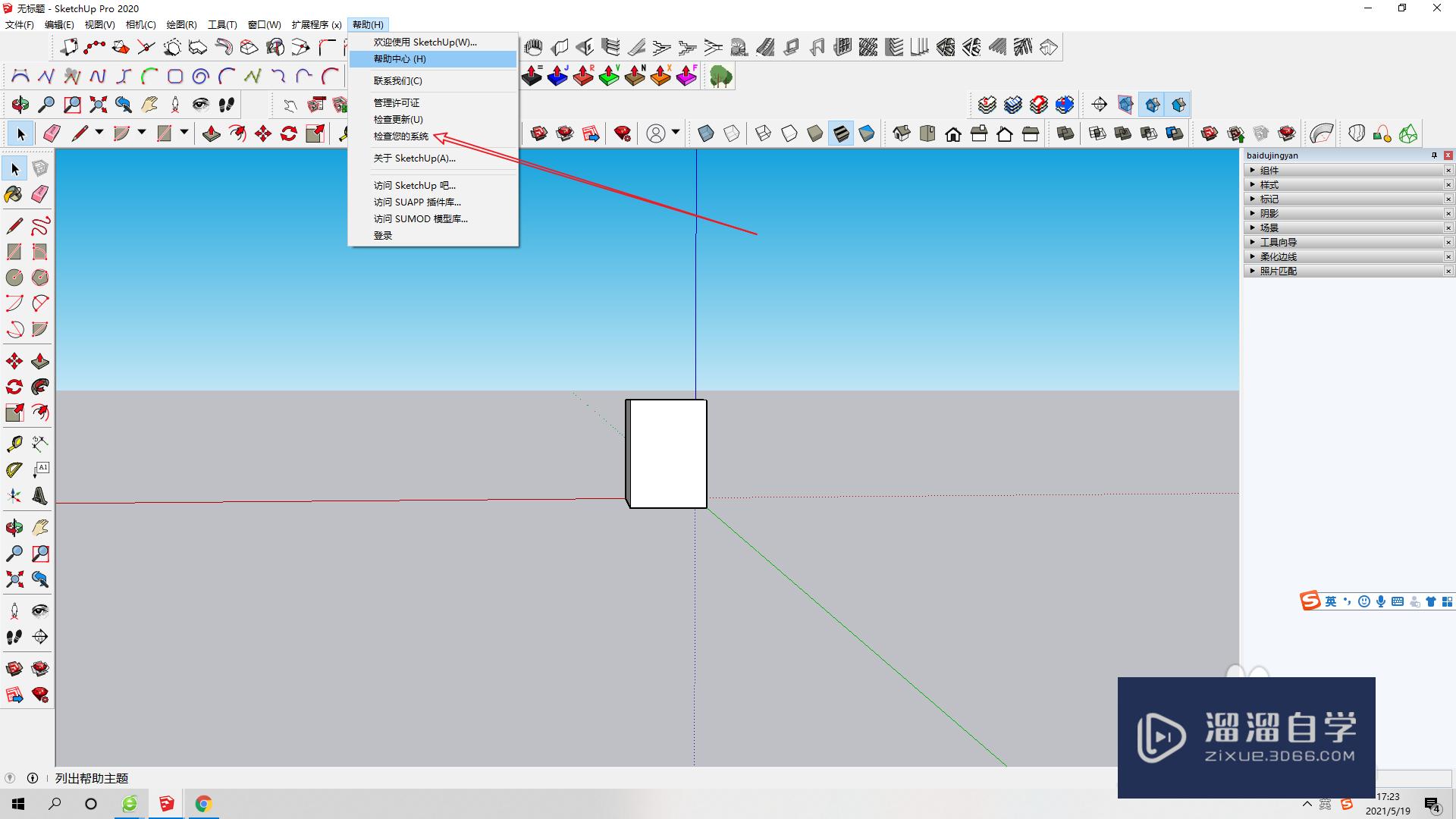This screenshot has width=1456, height=819.
Task: Choose the Move tool in left toolbar
Action: (14, 361)
